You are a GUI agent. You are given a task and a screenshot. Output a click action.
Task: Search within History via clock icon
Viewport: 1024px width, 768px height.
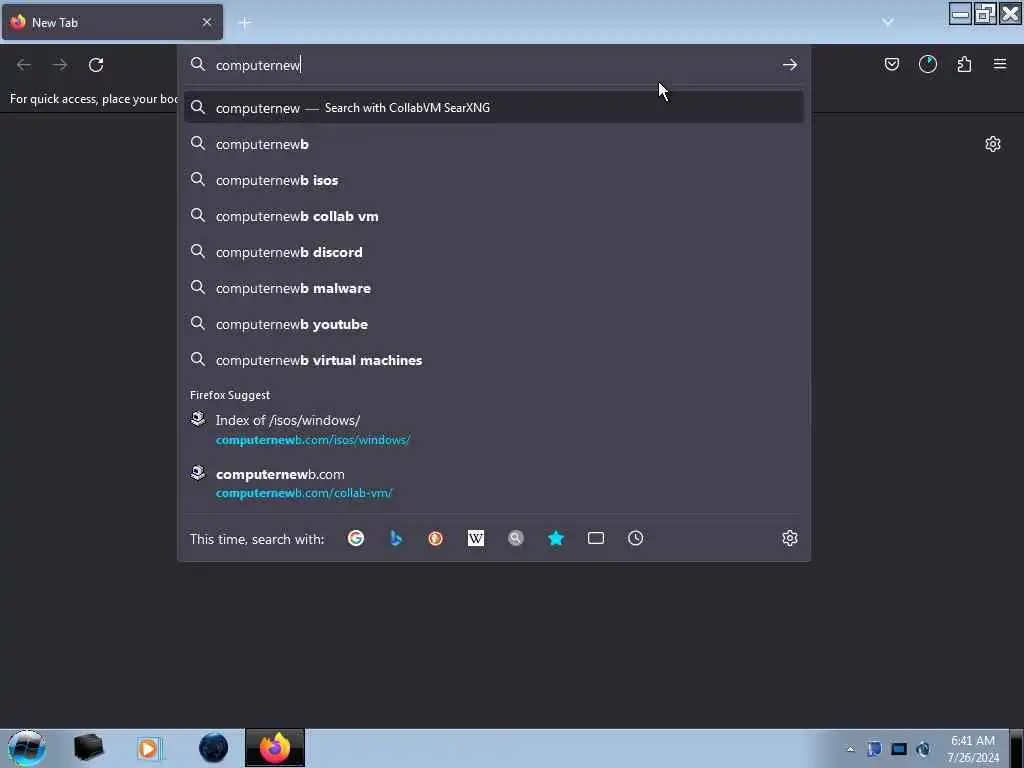click(635, 538)
